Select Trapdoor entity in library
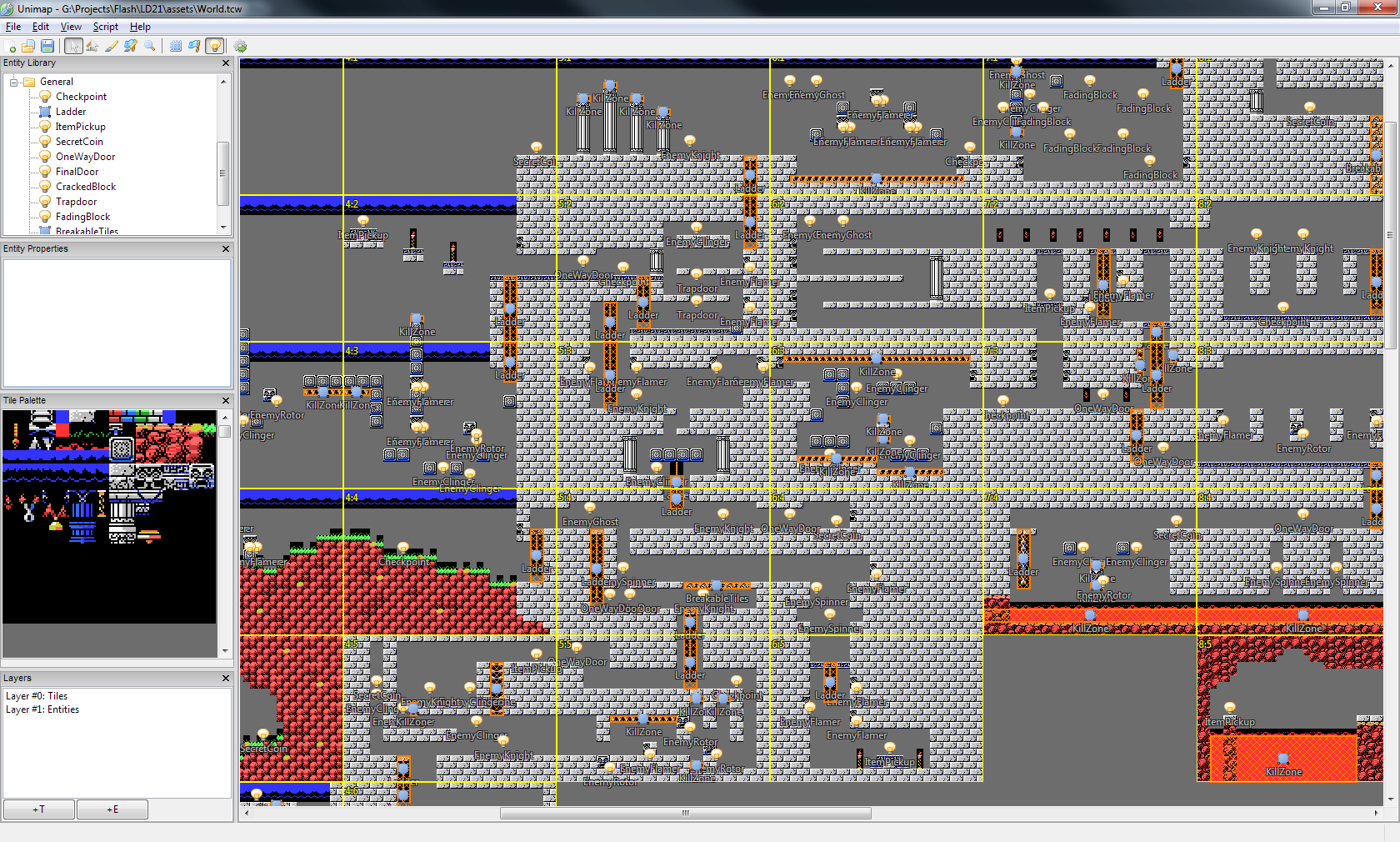This screenshot has height=842, width=1400. coord(76,202)
